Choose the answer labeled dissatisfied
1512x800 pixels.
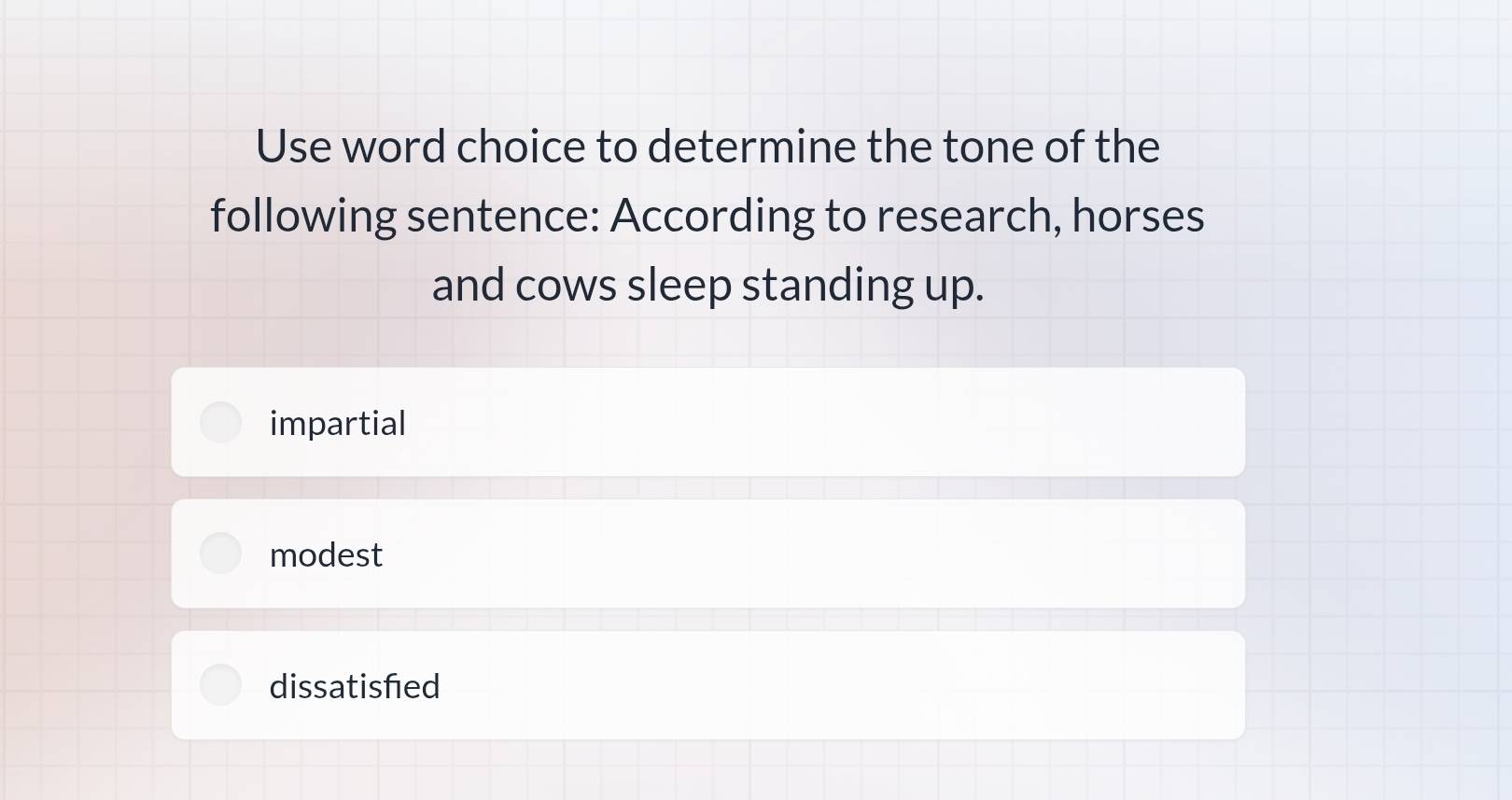pos(355,685)
